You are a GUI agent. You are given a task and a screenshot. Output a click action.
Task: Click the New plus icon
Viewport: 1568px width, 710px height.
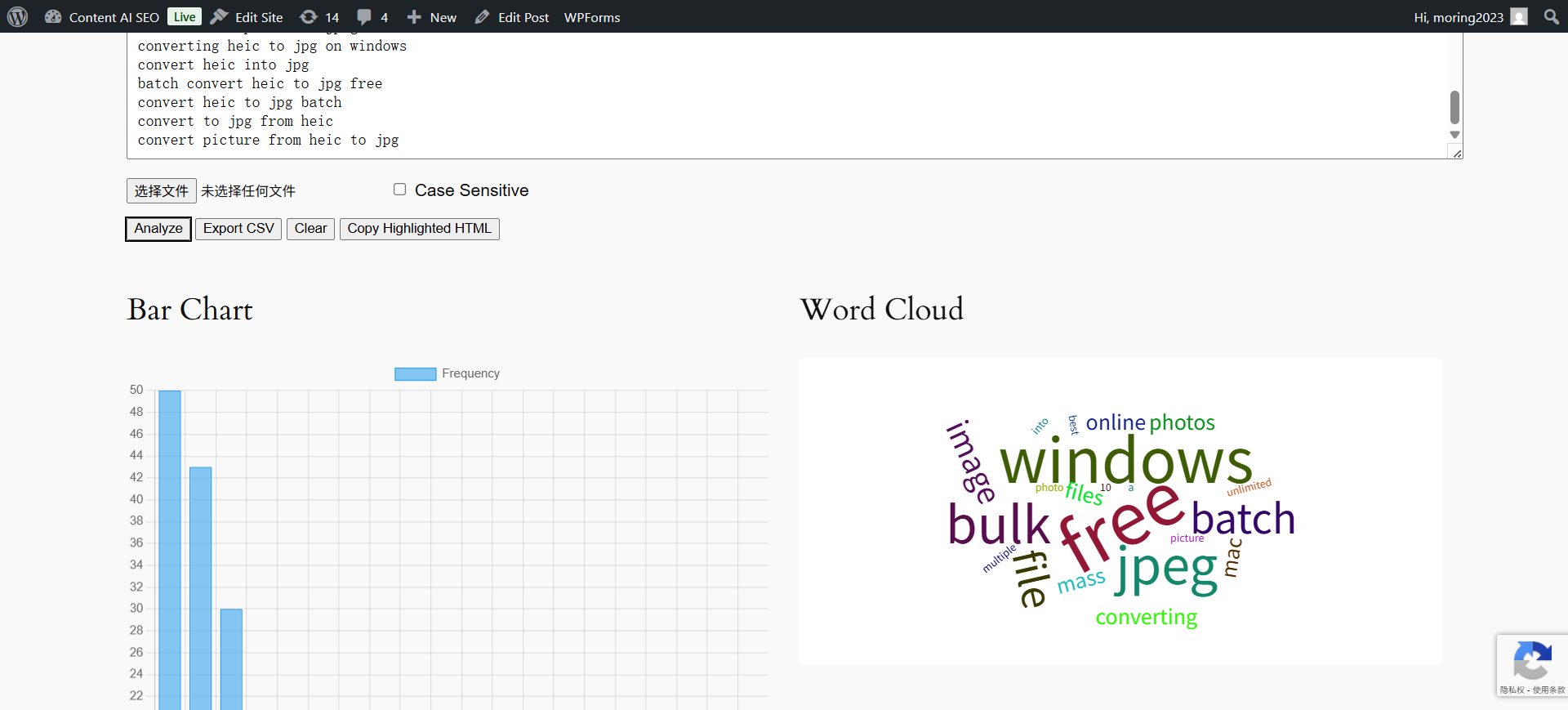[x=414, y=17]
